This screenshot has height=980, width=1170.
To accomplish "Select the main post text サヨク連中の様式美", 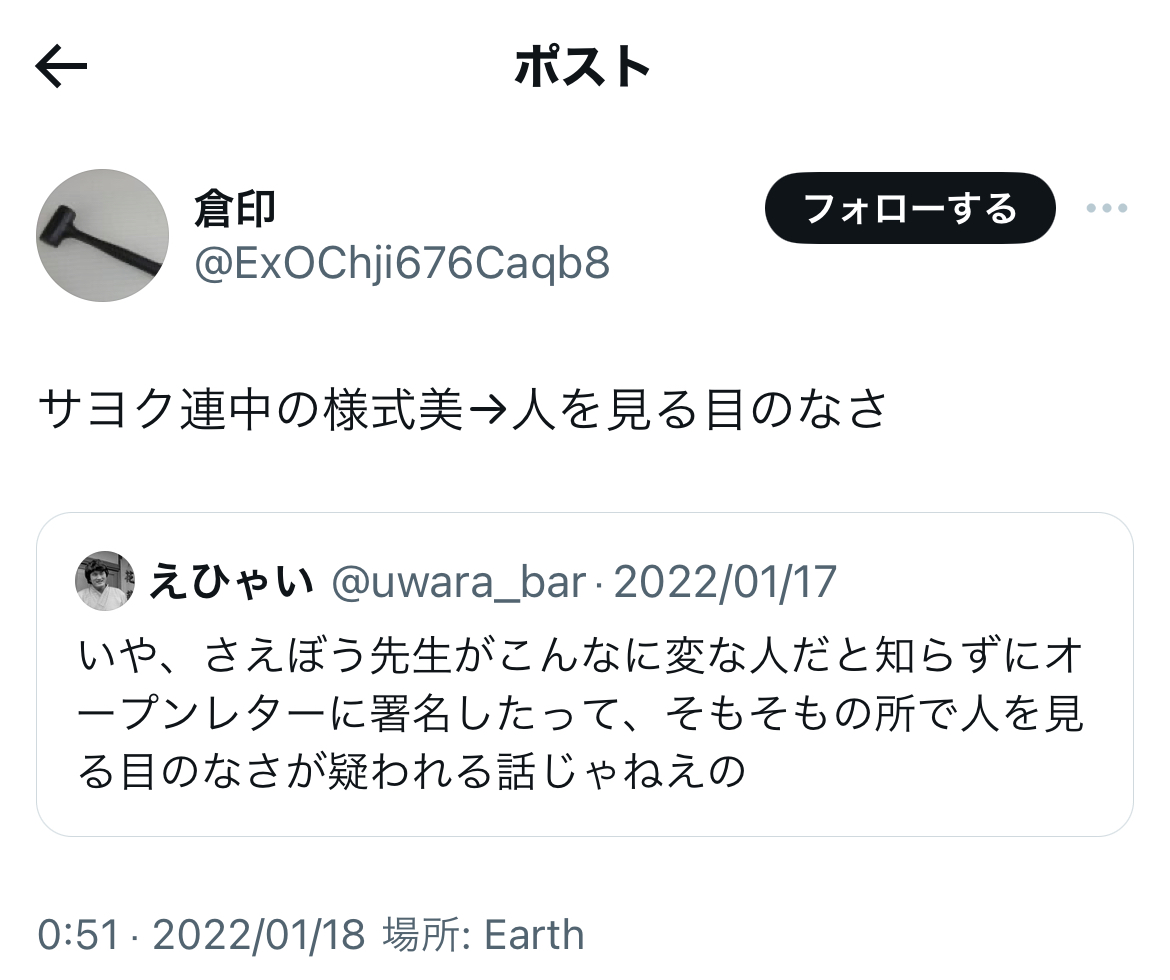I will [x=250, y=410].
